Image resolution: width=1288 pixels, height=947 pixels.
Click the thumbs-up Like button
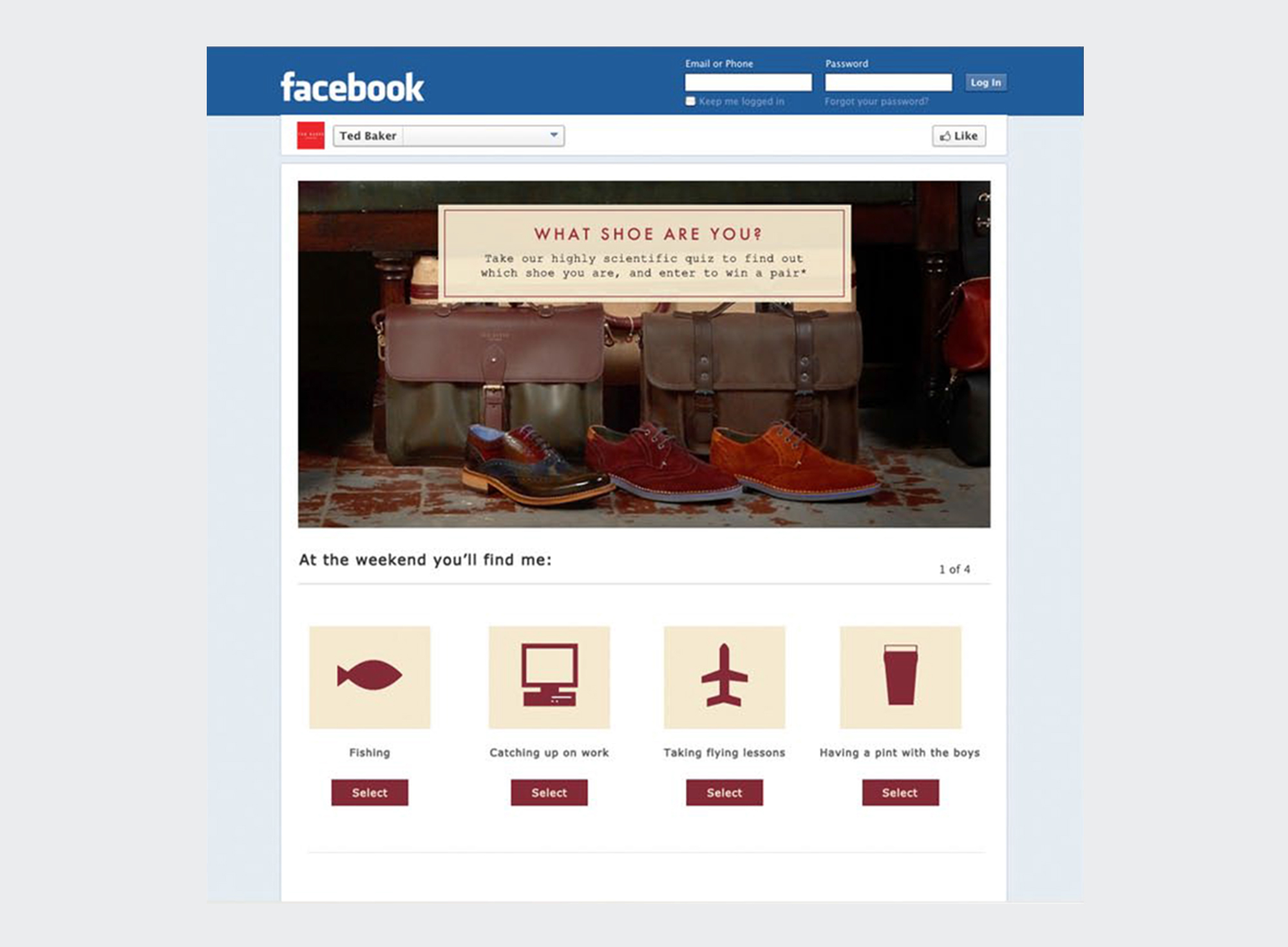[959, 136]
